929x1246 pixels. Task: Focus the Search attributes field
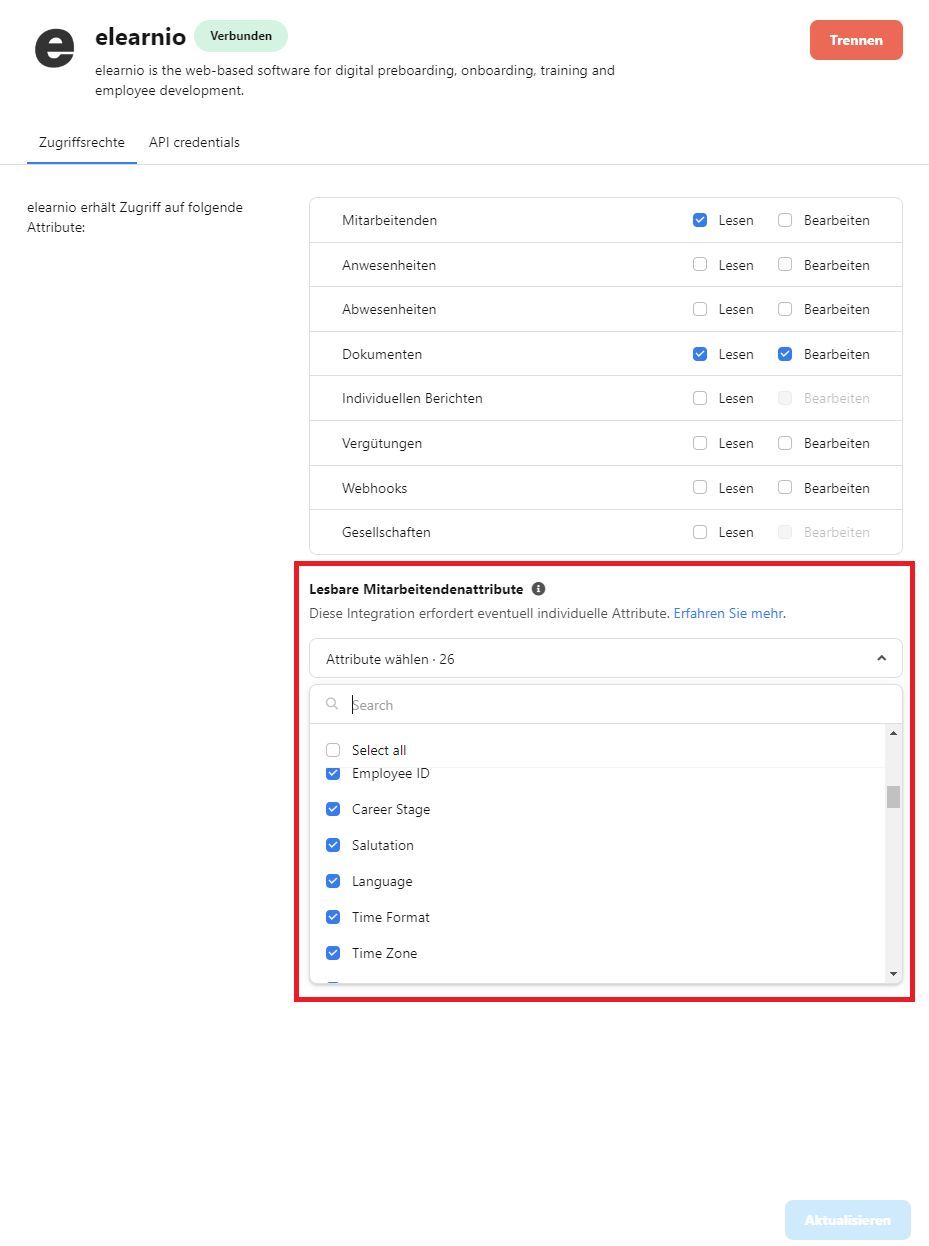point(605,705)
